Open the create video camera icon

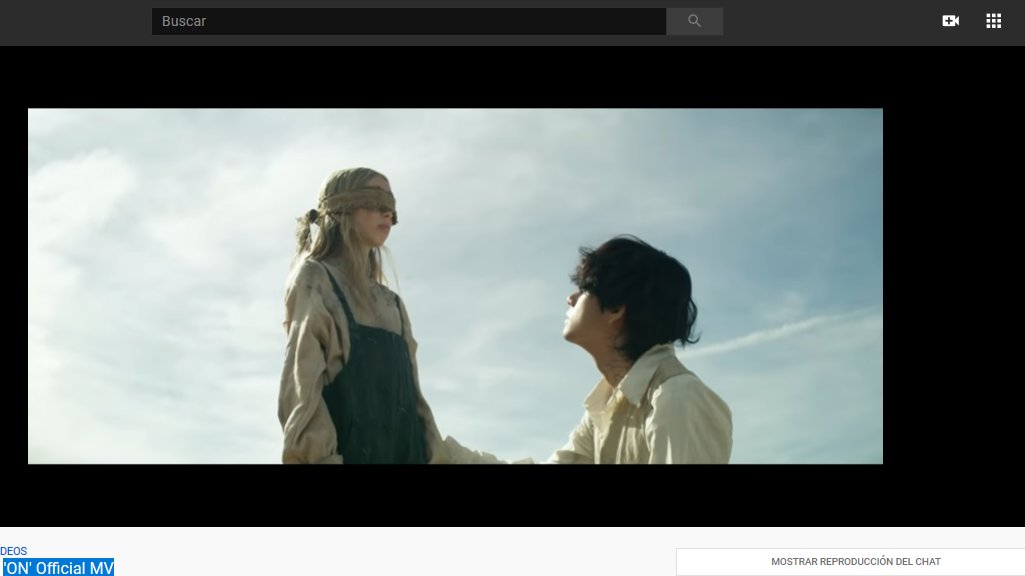point(950,21)
